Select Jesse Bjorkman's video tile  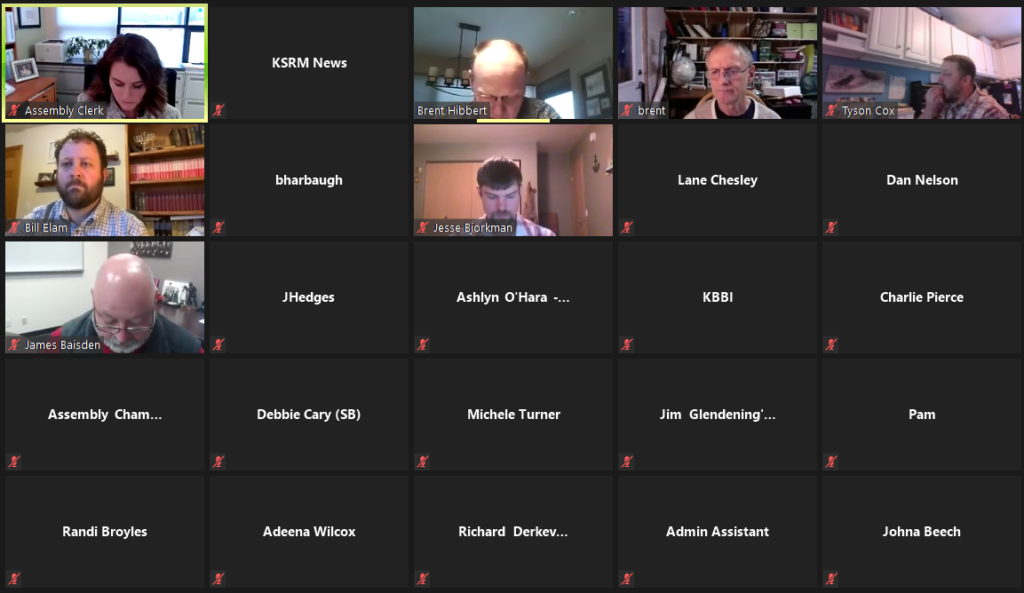(513, 180)
